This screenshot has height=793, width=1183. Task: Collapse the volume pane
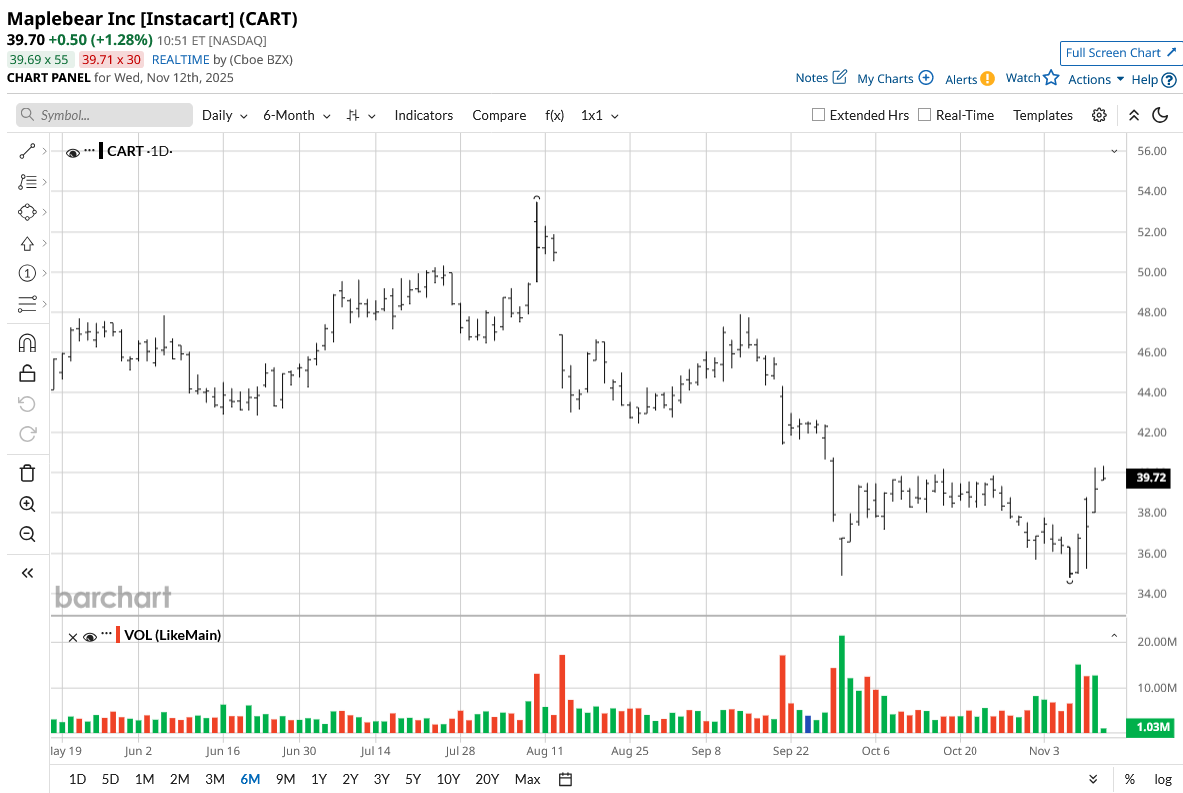click(1114, 636)
